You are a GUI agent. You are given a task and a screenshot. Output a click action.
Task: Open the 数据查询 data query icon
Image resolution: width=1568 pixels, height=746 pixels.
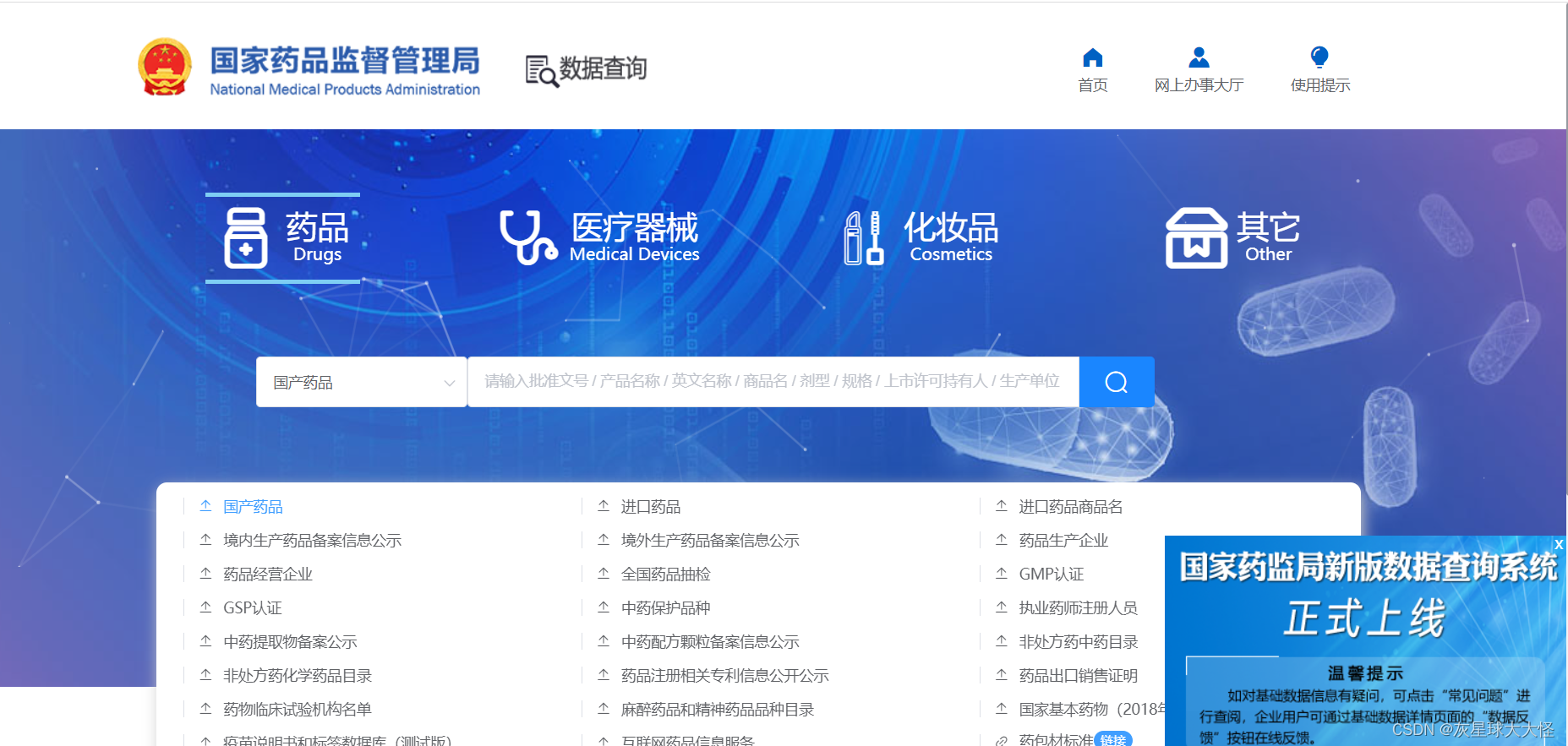tap(542, 72)
